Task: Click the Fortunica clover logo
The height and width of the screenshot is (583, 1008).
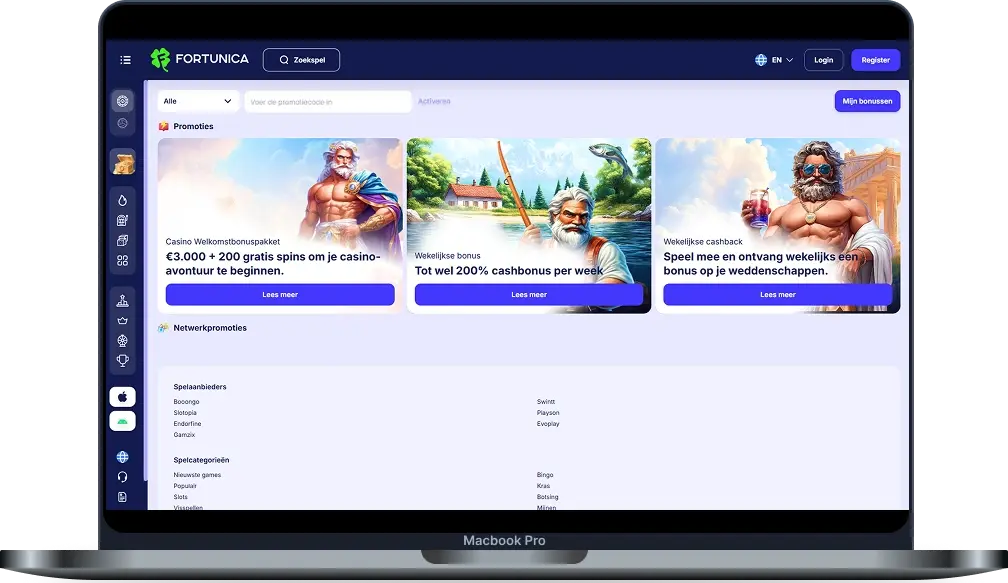Action: (160, 60)
